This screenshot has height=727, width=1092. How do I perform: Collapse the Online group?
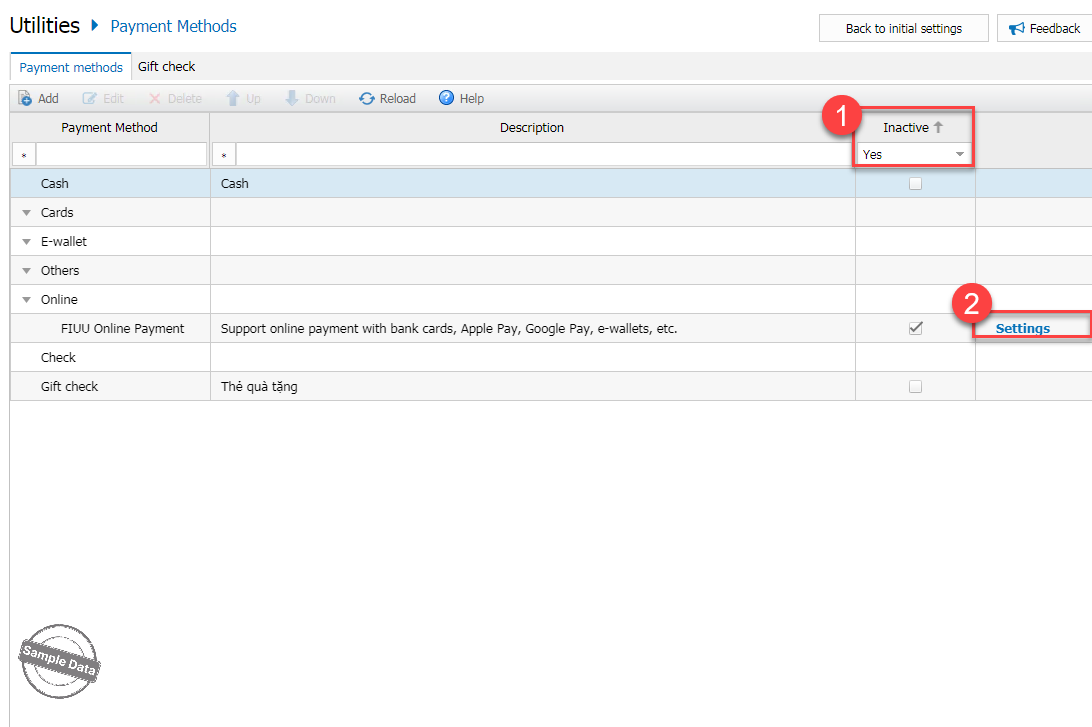pos(26,300)
